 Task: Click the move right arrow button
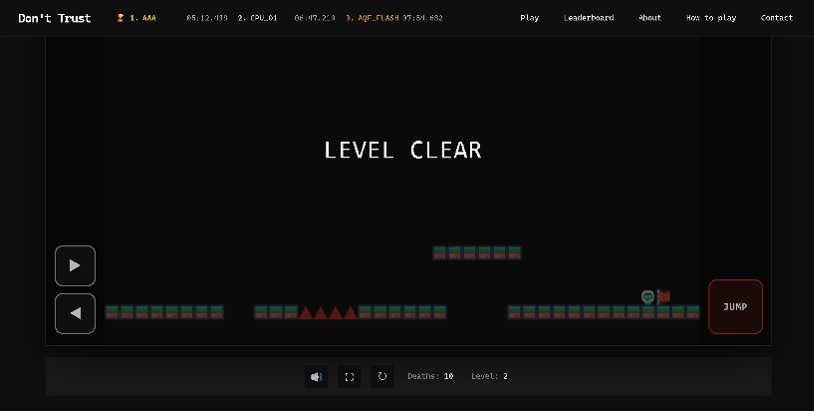[75, 266]
